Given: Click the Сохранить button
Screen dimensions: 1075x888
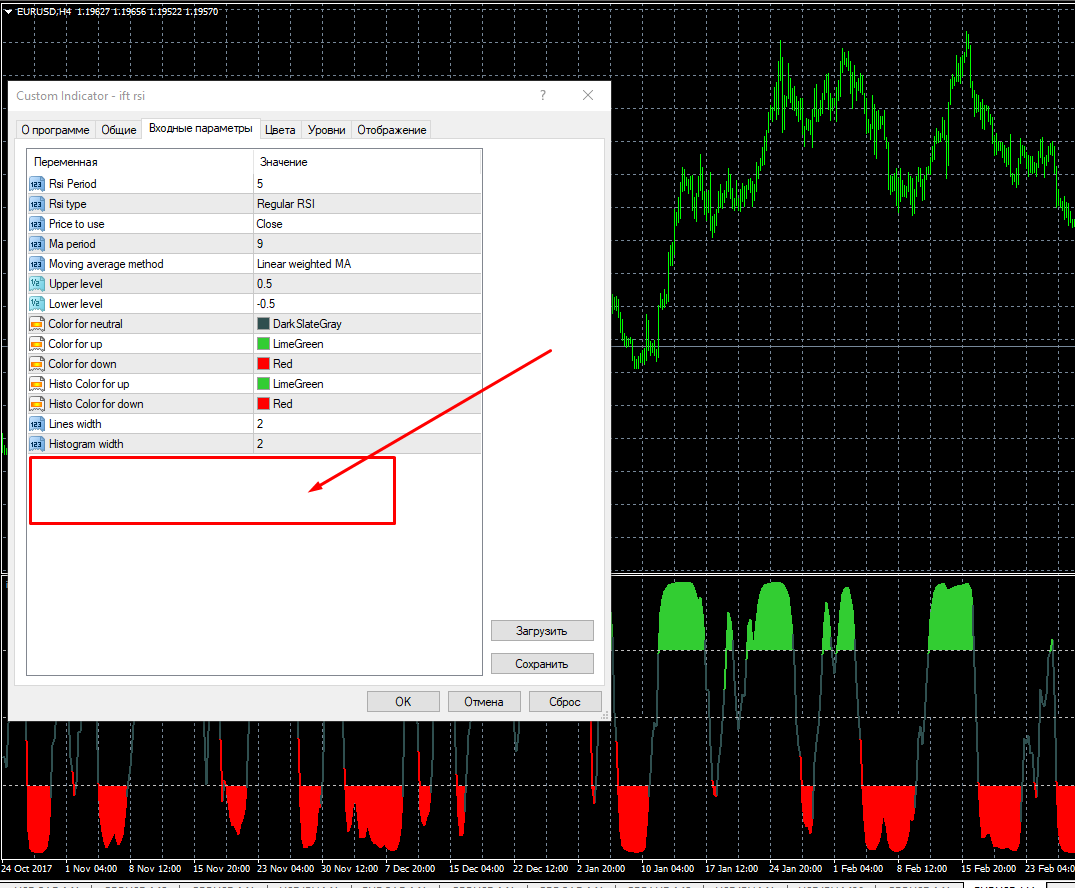Looking at the screenshot, I should [x=542, y=664].
